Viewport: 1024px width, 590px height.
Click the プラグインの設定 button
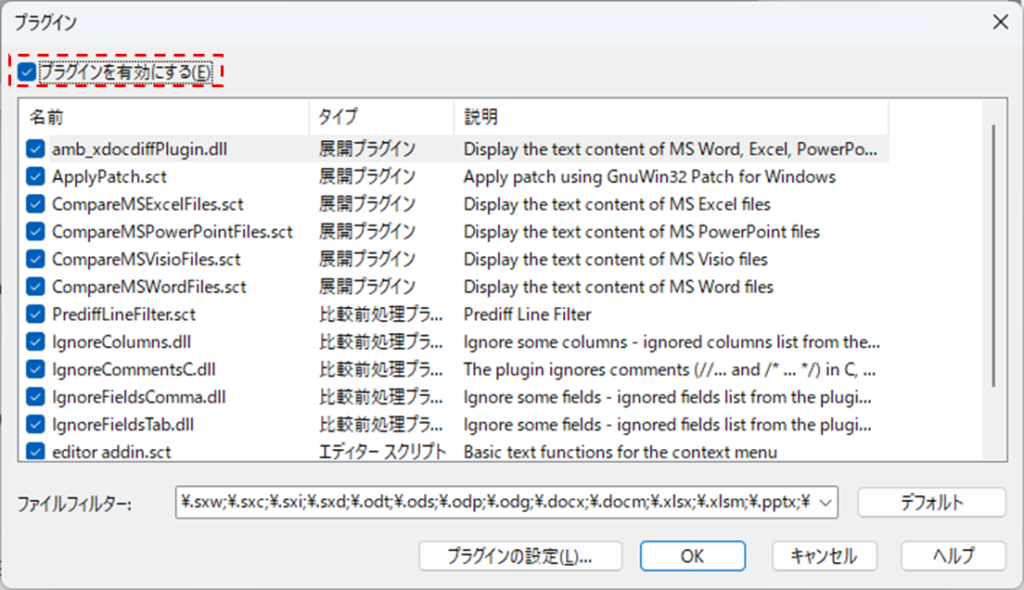click(x=520, y=555)
